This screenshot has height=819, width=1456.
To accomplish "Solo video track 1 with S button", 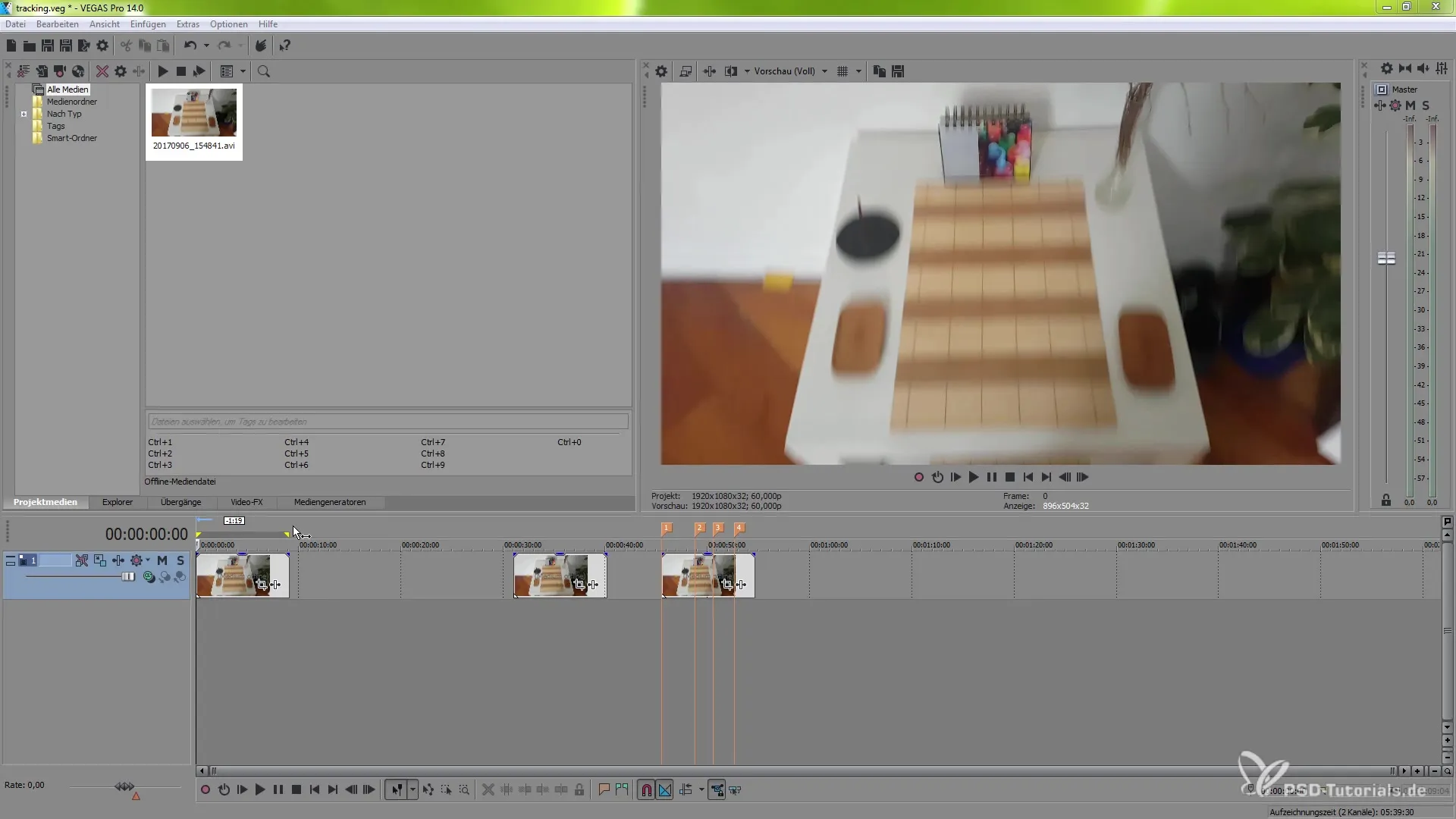I will point(180,560).
